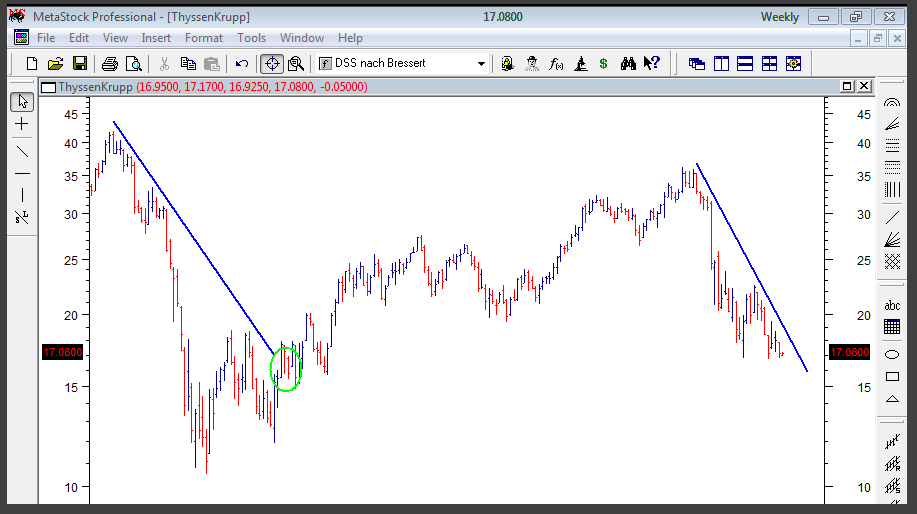
Task: Pick the diagonal trendline tool in left toolbar
Action: coord(22,152)
